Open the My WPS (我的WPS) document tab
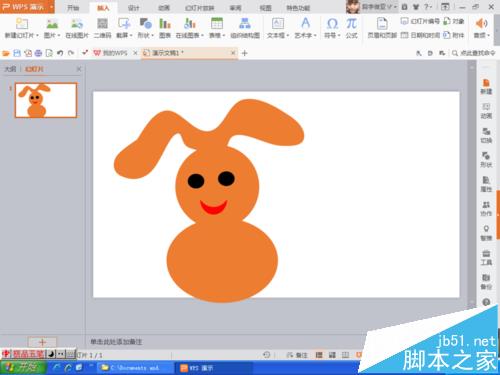The height and width of the screenshot is (375, 500). click(115, 53)
